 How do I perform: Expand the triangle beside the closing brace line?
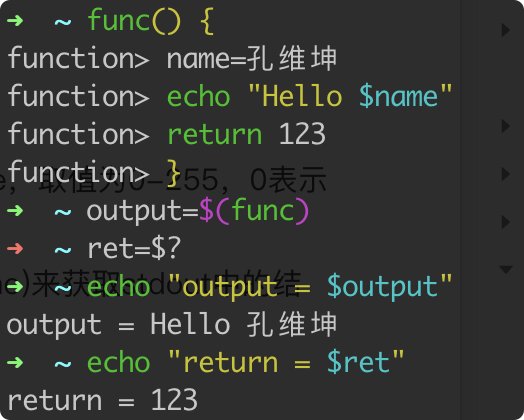(506, 174)
